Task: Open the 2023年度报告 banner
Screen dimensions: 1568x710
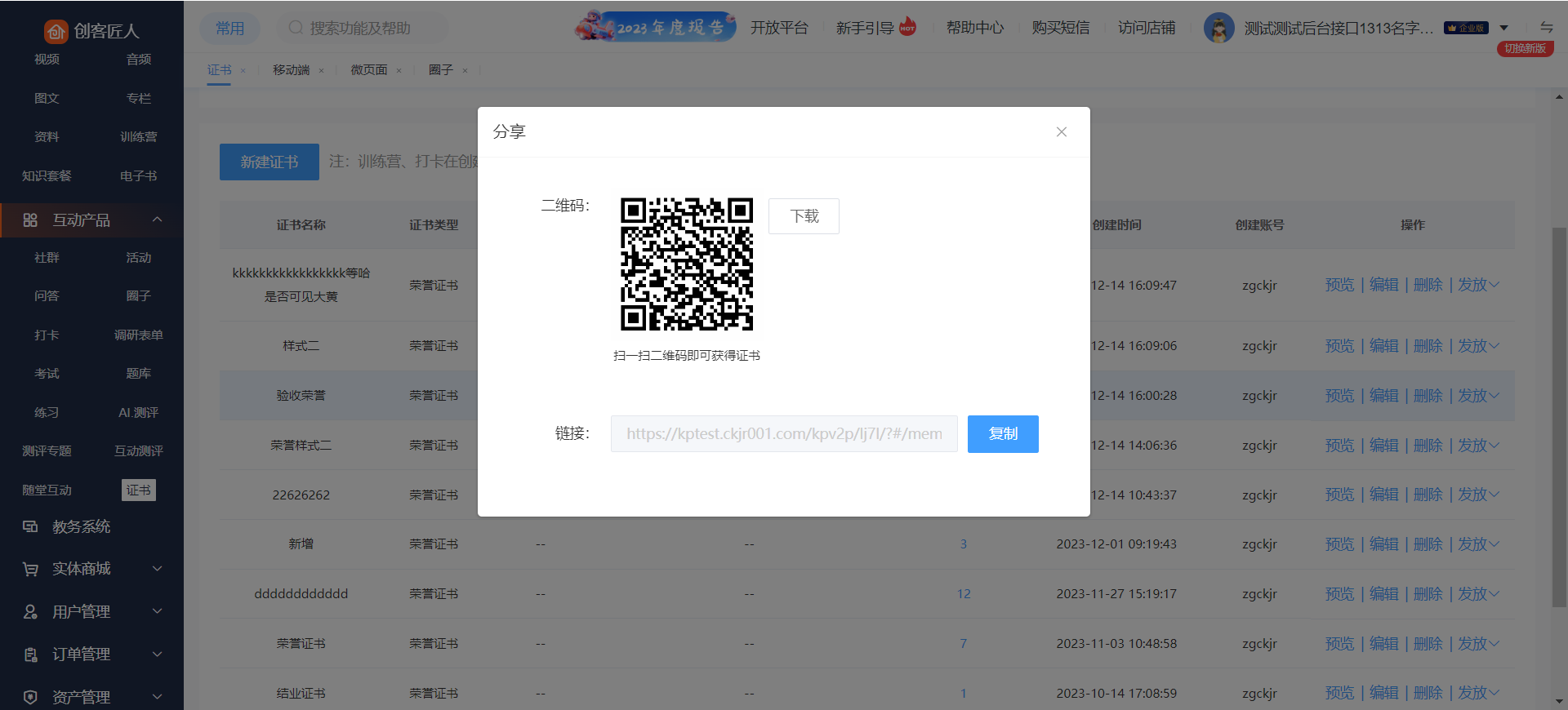Action: [x=656, y=27]
